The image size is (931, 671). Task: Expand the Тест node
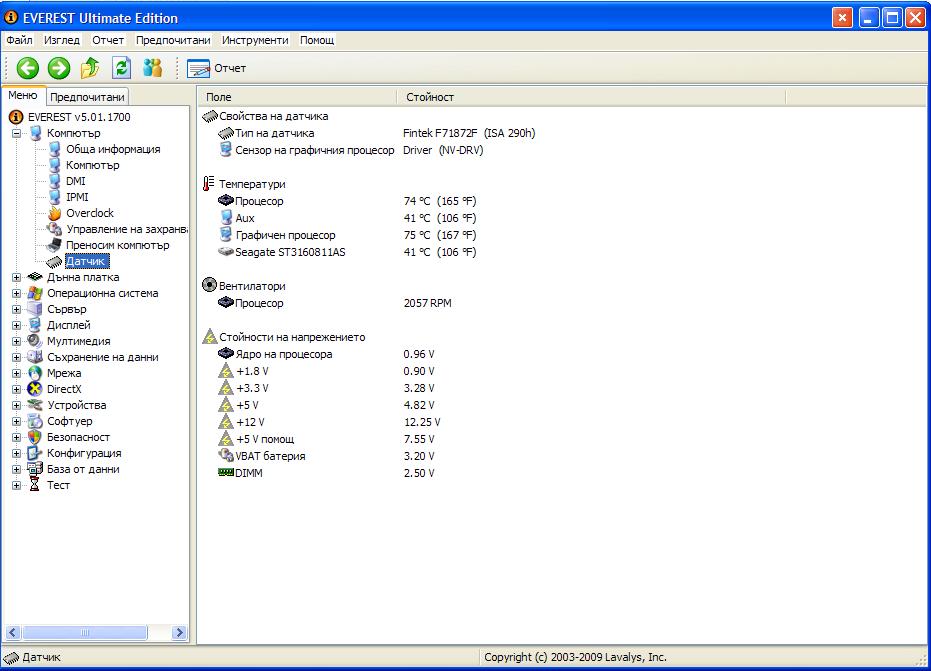pyautogui.click(x=17, y=486)
